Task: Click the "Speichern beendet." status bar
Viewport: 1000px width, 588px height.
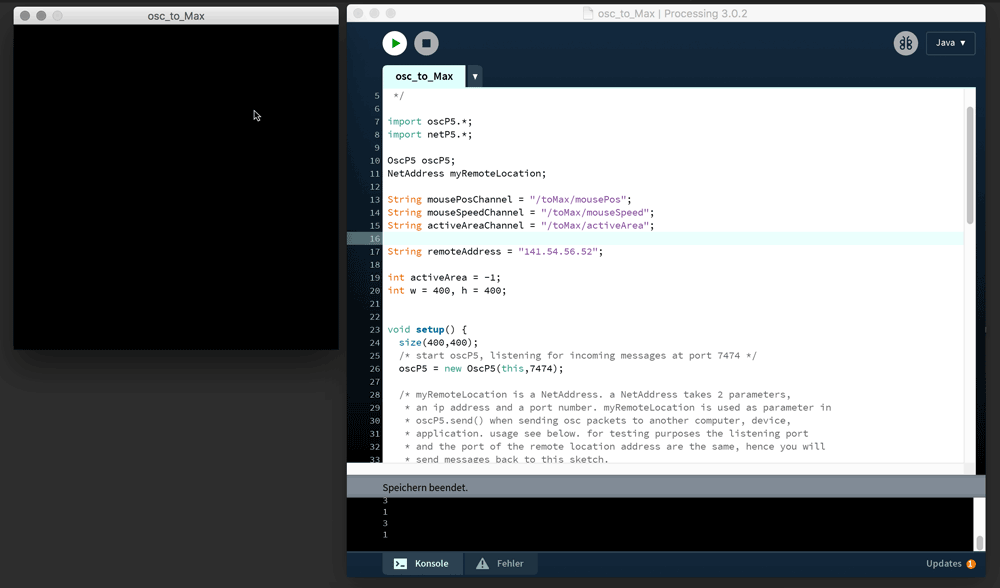Action: [x=425, y=487]
